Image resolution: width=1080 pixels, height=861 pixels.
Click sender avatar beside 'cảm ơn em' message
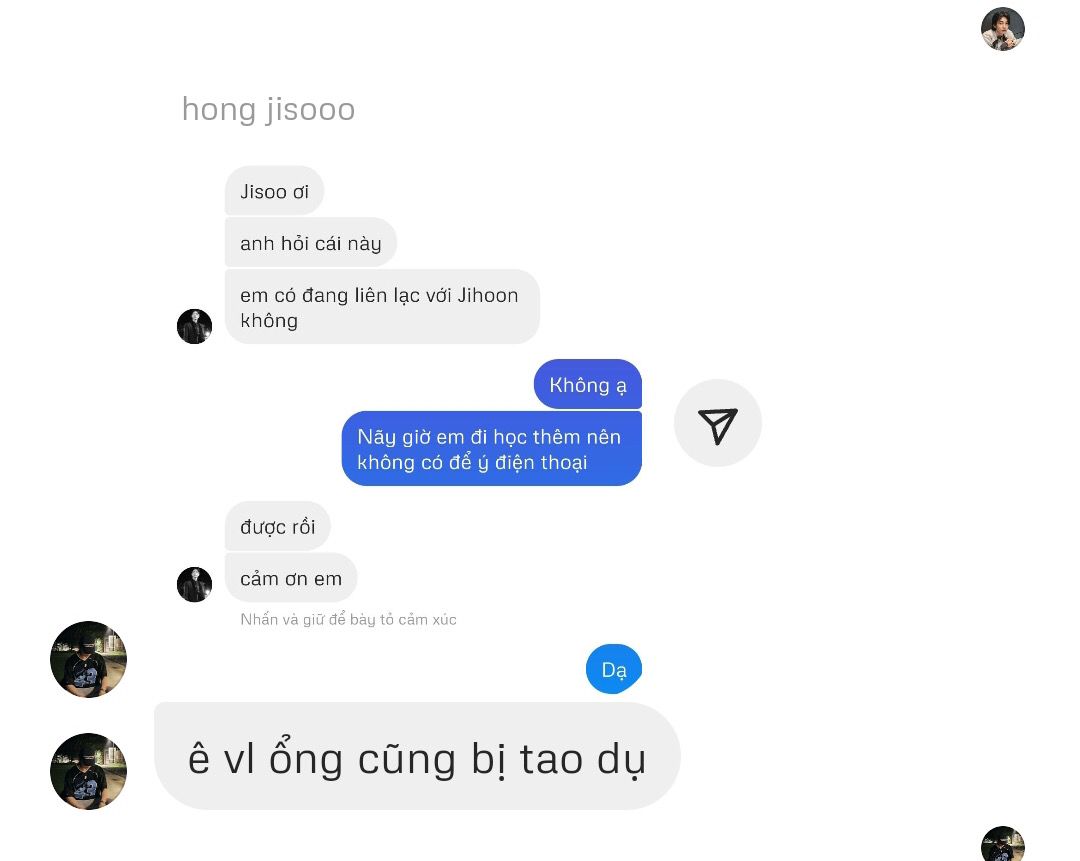(x=194, y=584)
